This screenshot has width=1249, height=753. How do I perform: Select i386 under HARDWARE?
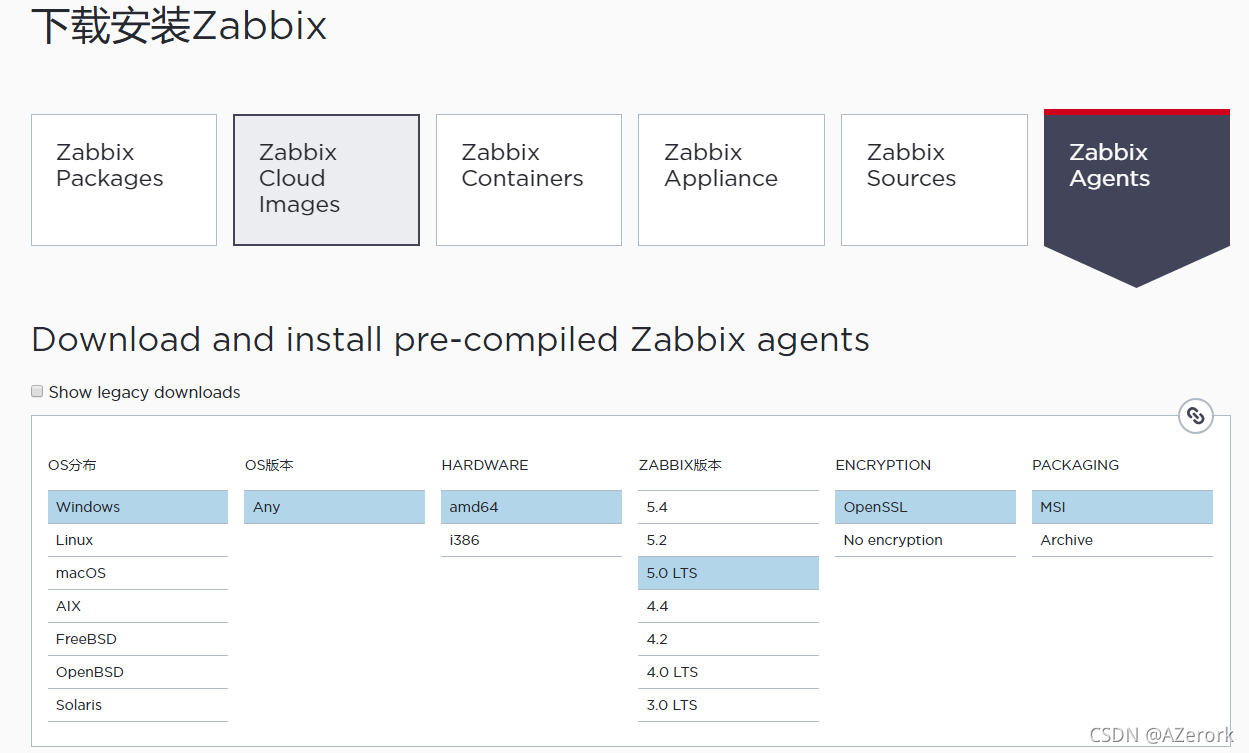[530, 540]
